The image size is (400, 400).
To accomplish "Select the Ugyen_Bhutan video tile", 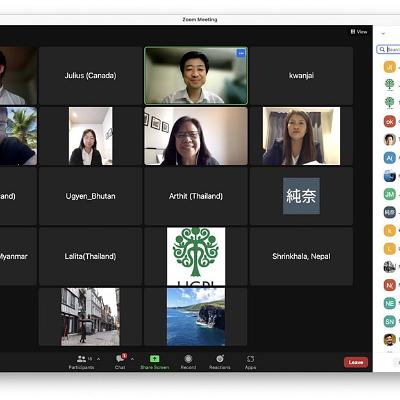I will pos(90,196).
